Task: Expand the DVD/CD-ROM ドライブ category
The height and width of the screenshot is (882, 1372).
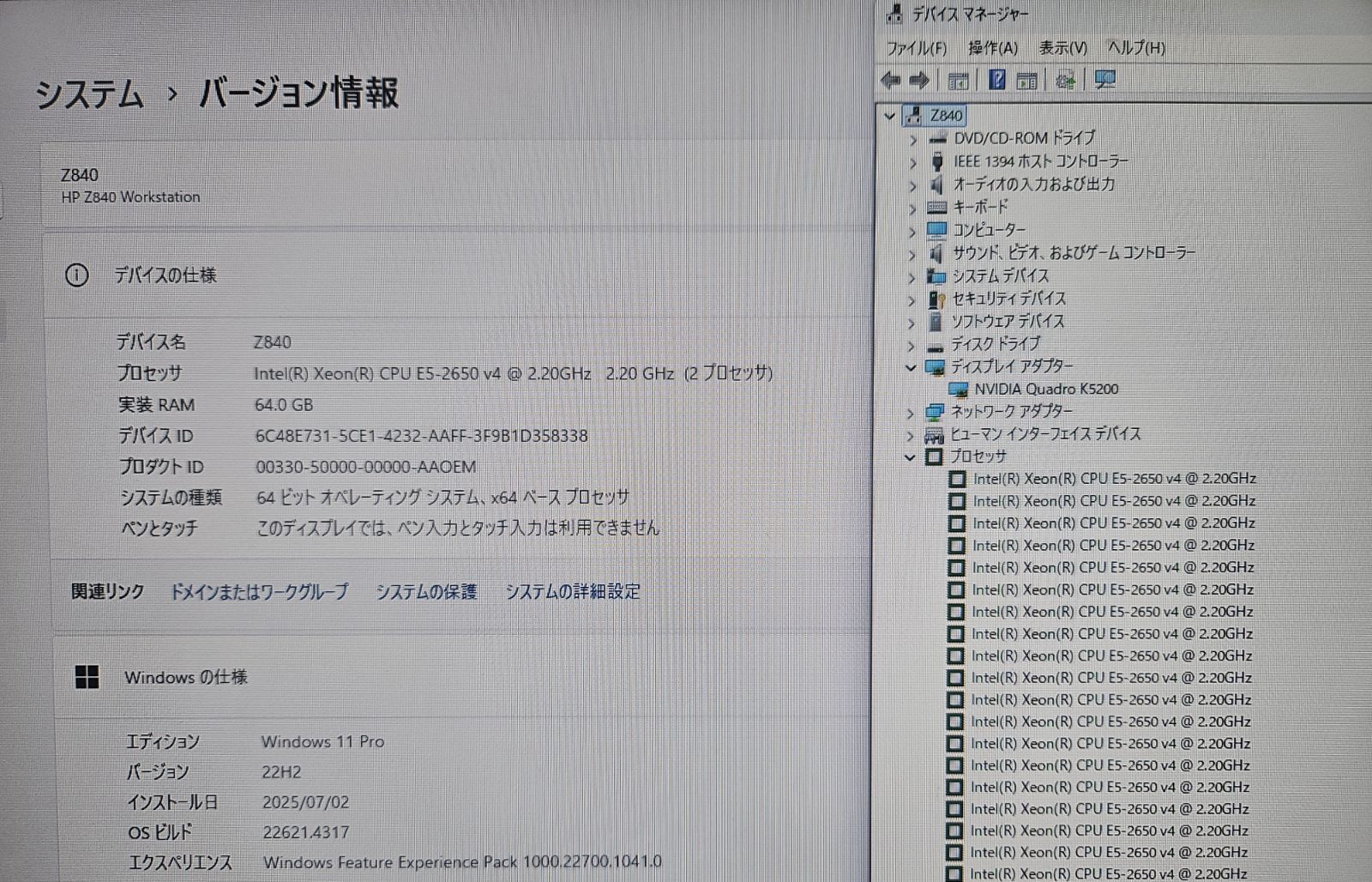Action: [913, 139]
